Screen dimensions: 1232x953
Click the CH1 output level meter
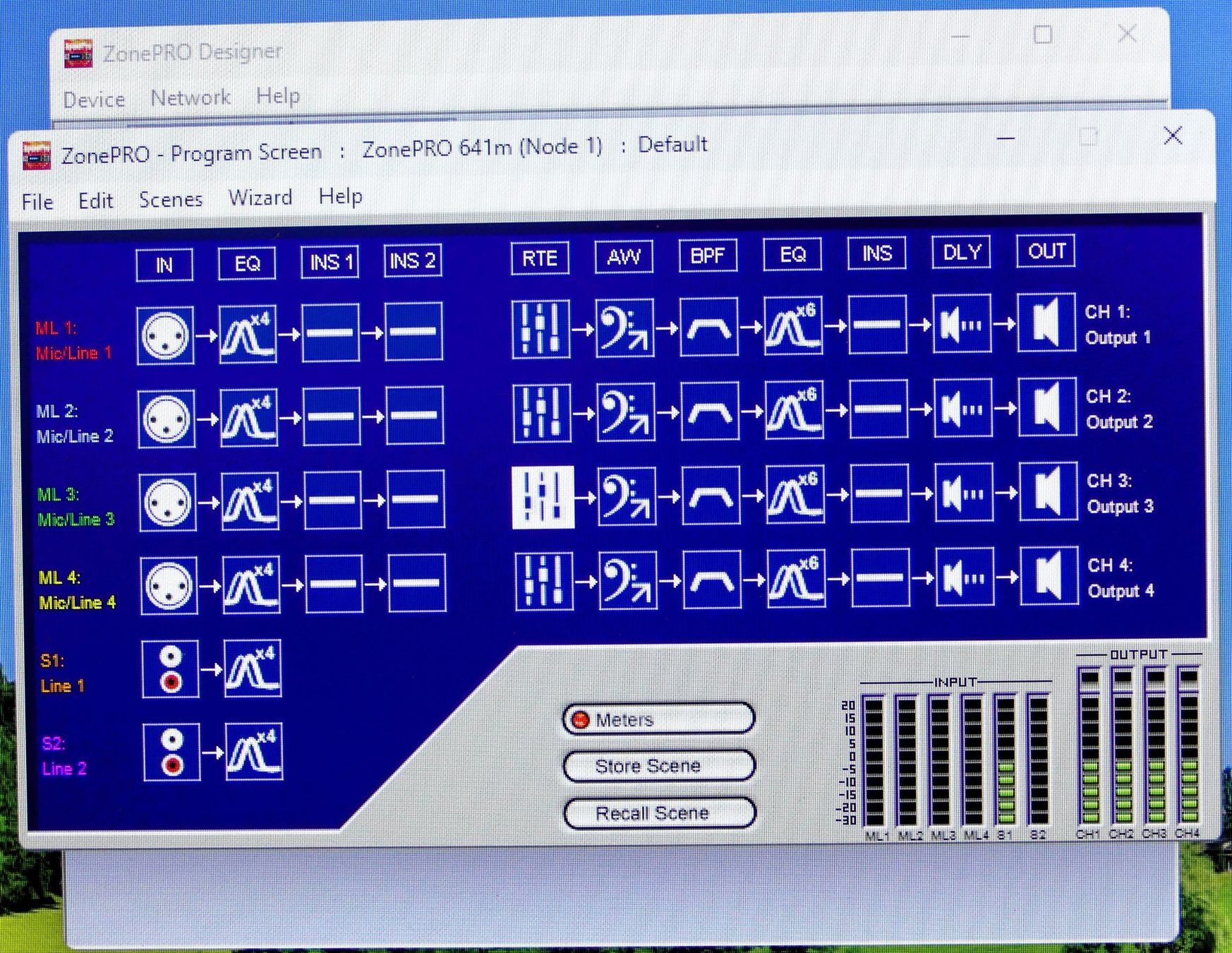click(1089, 745)
